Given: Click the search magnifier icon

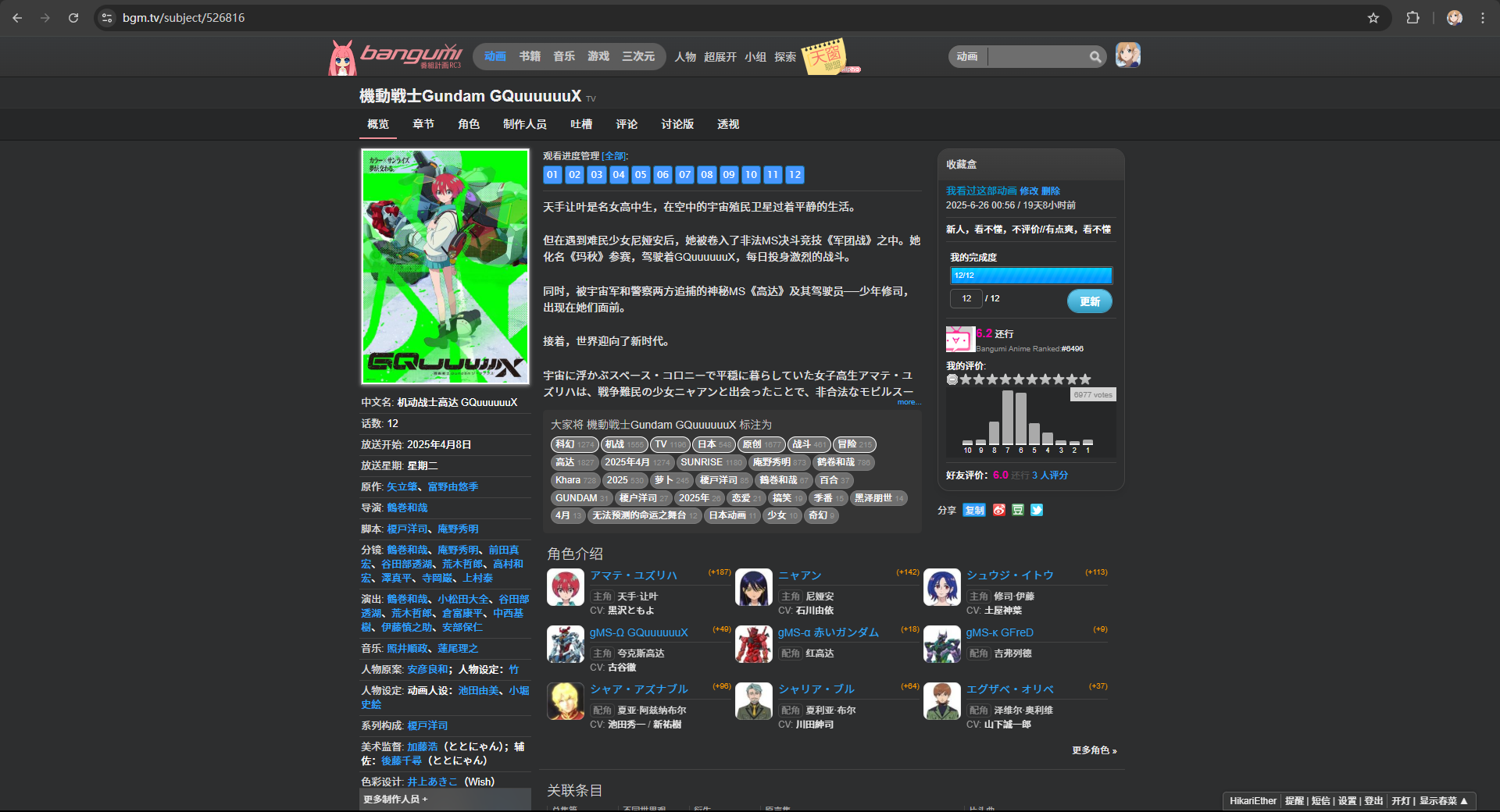Looking at the screenshot, I should (1095, 56).
